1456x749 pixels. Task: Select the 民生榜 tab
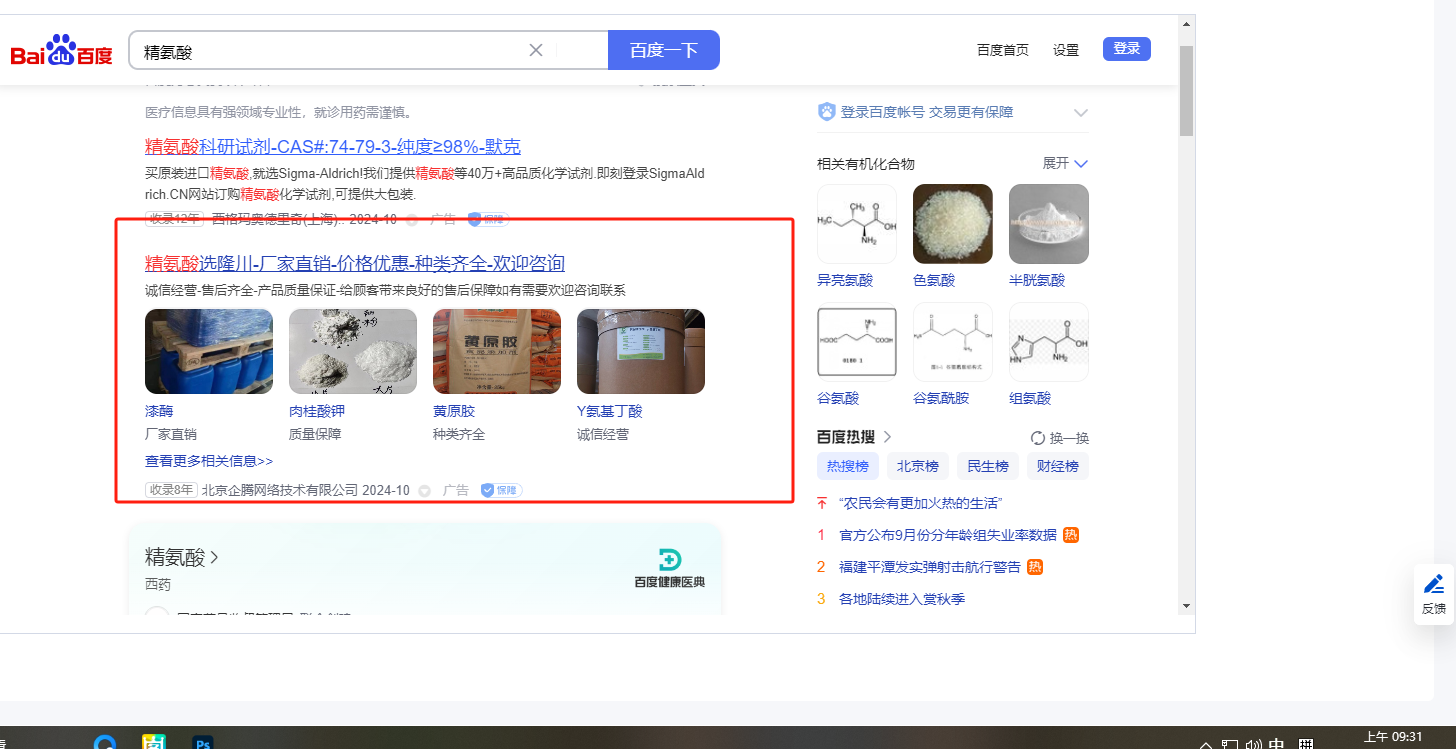click(987, 466)
